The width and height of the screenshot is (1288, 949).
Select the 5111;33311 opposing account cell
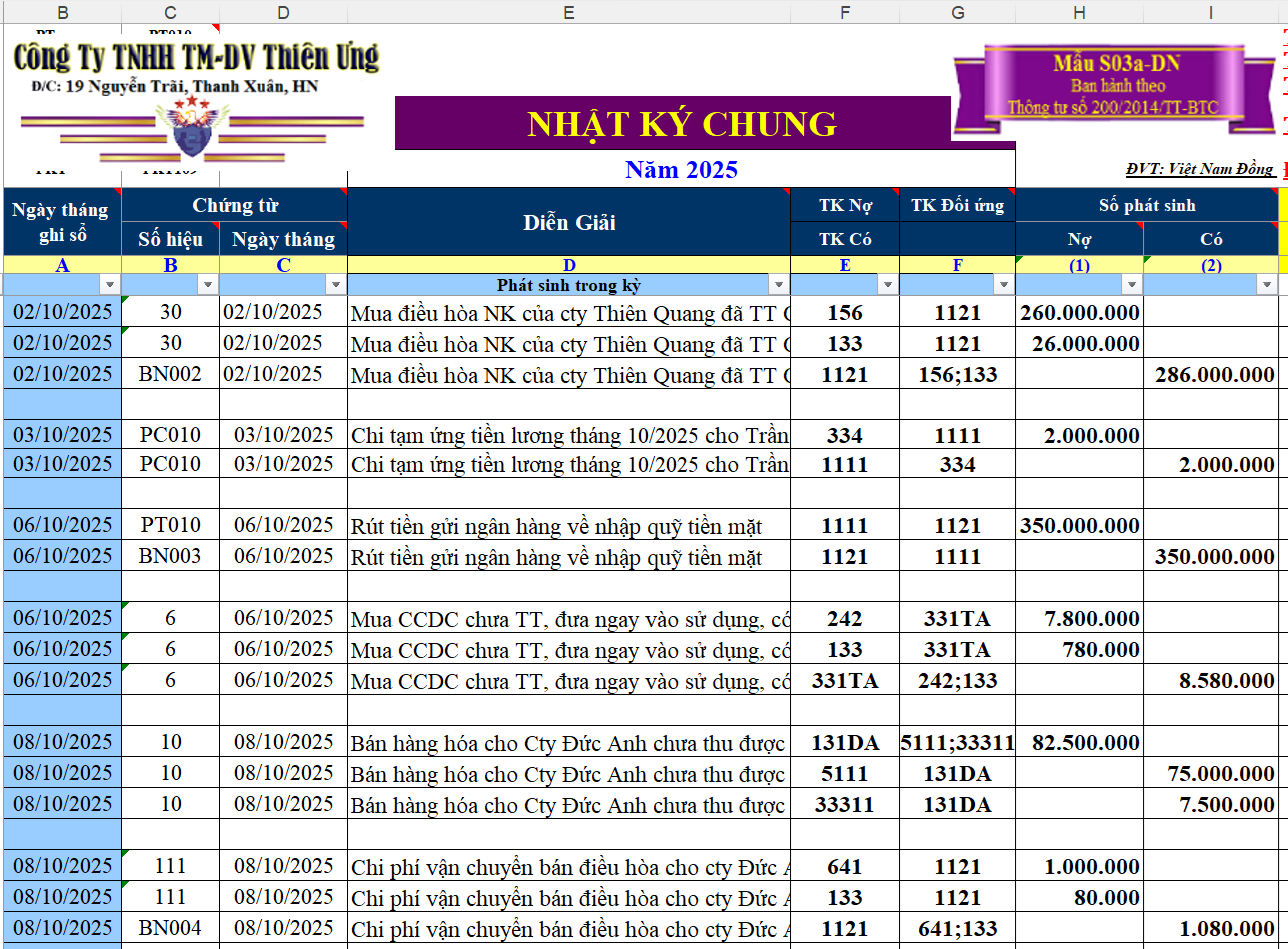(957, 741)
